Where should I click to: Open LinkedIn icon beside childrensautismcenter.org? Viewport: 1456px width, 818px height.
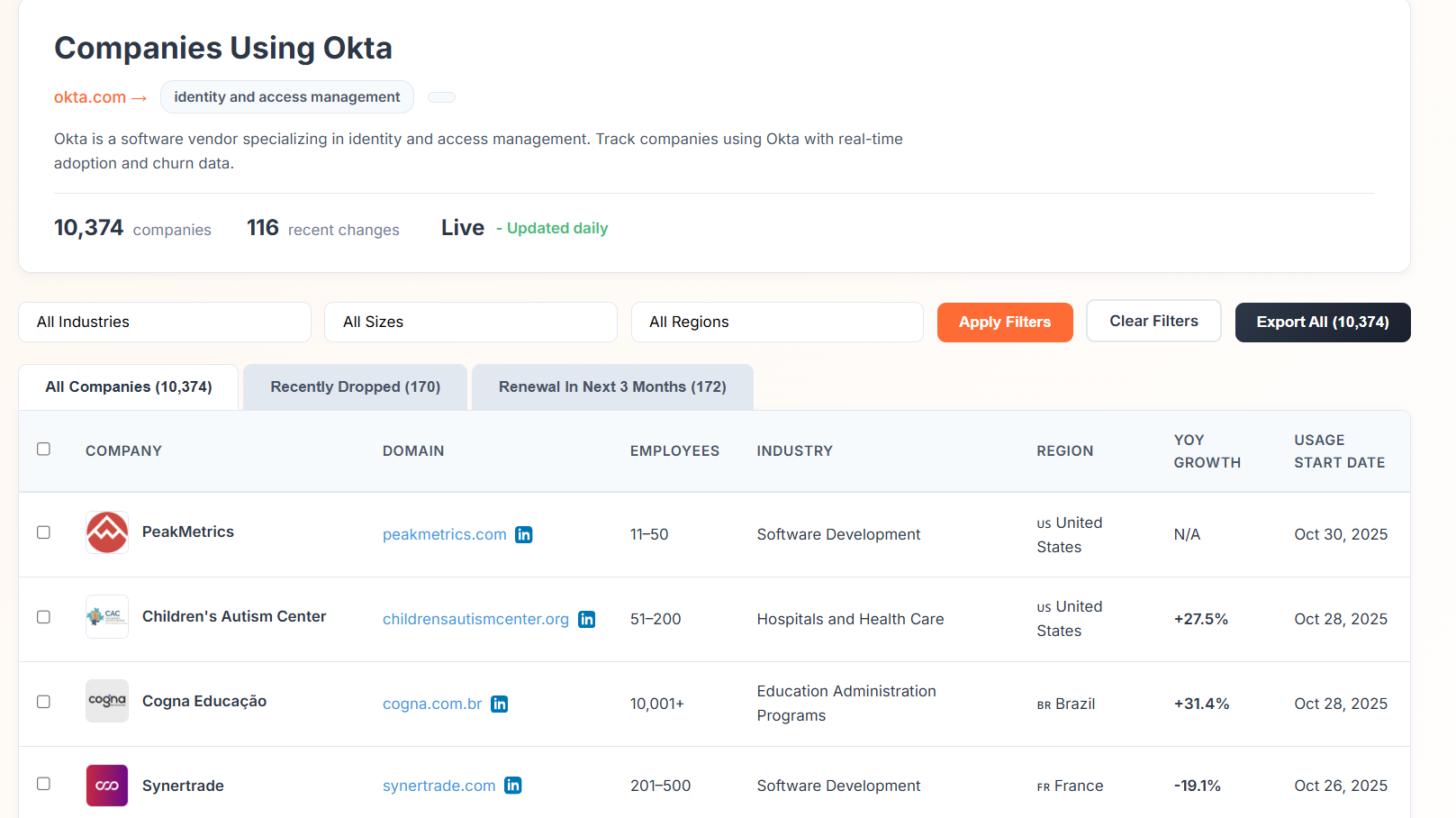(x=586, y=620)
